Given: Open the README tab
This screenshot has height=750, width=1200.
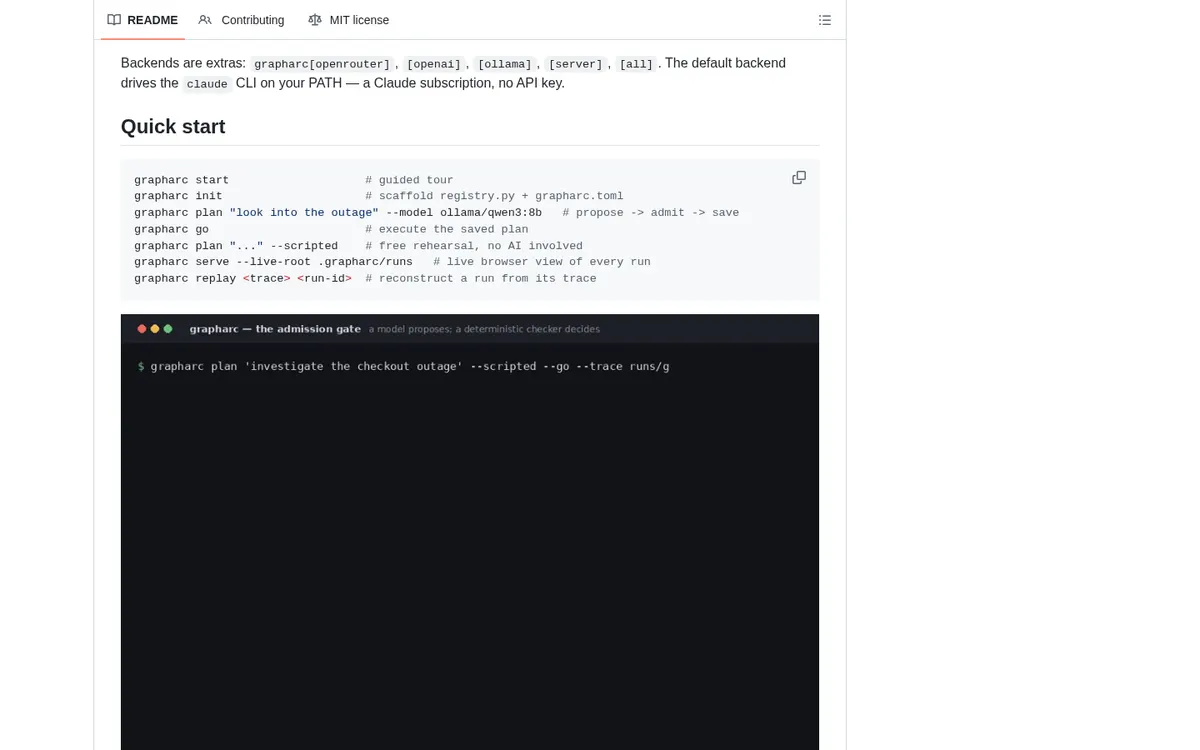Looking at the screenshot, I should (x=142, y=20).
